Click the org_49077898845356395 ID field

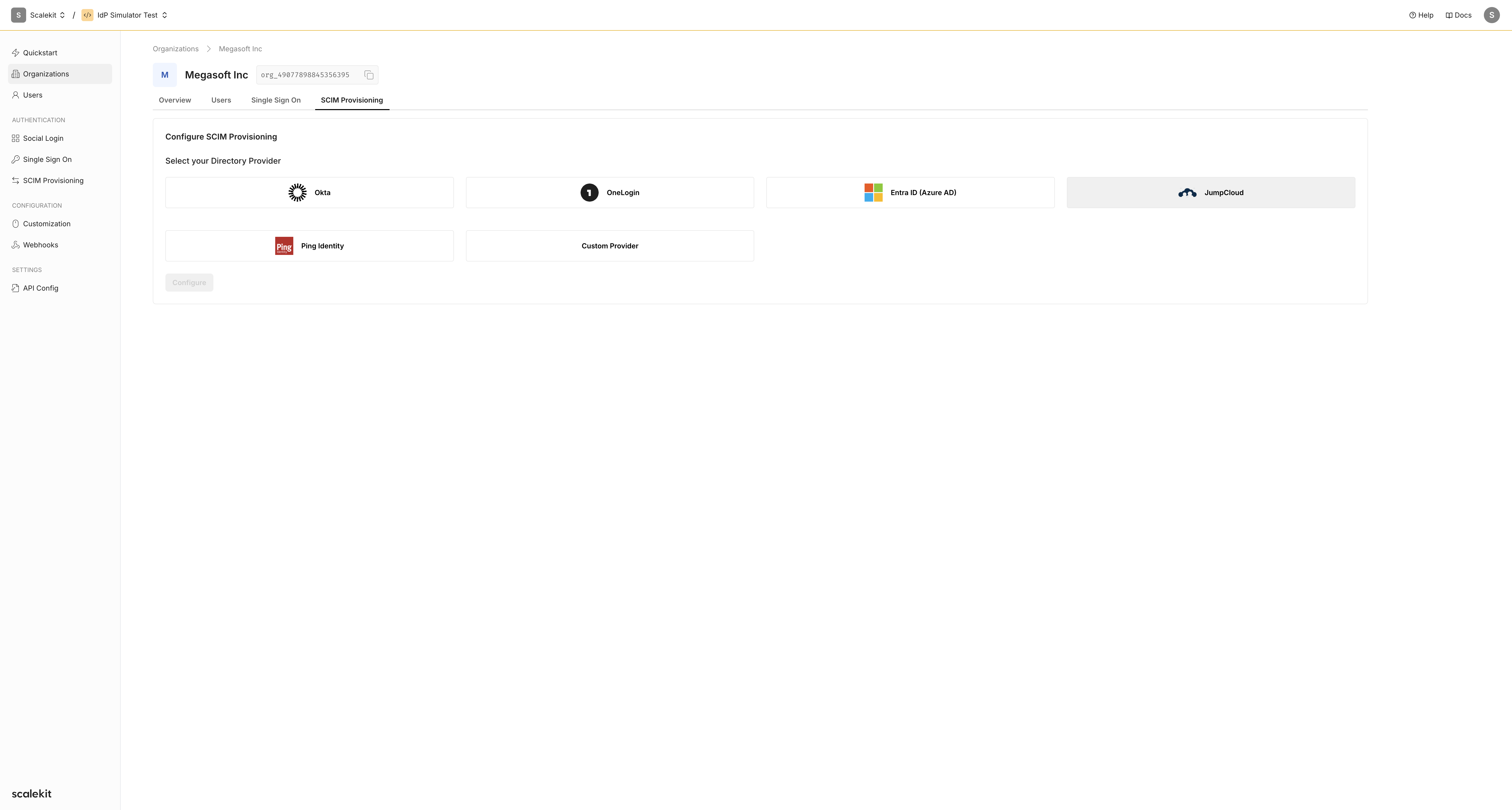pyautogui.click(x=317, y=75)
